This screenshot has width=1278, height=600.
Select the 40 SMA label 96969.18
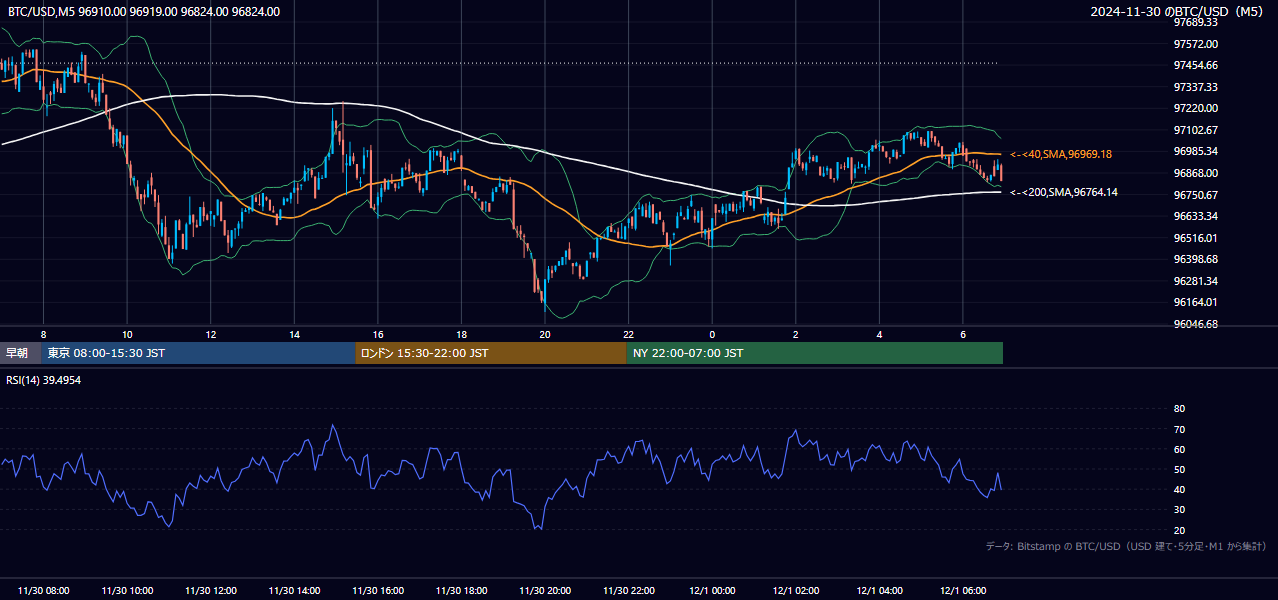point(1061,154)
